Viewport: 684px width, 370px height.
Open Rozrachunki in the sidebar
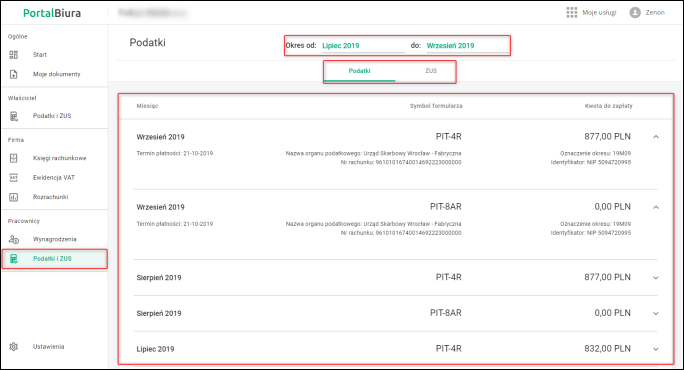click(x=51, y=197)
